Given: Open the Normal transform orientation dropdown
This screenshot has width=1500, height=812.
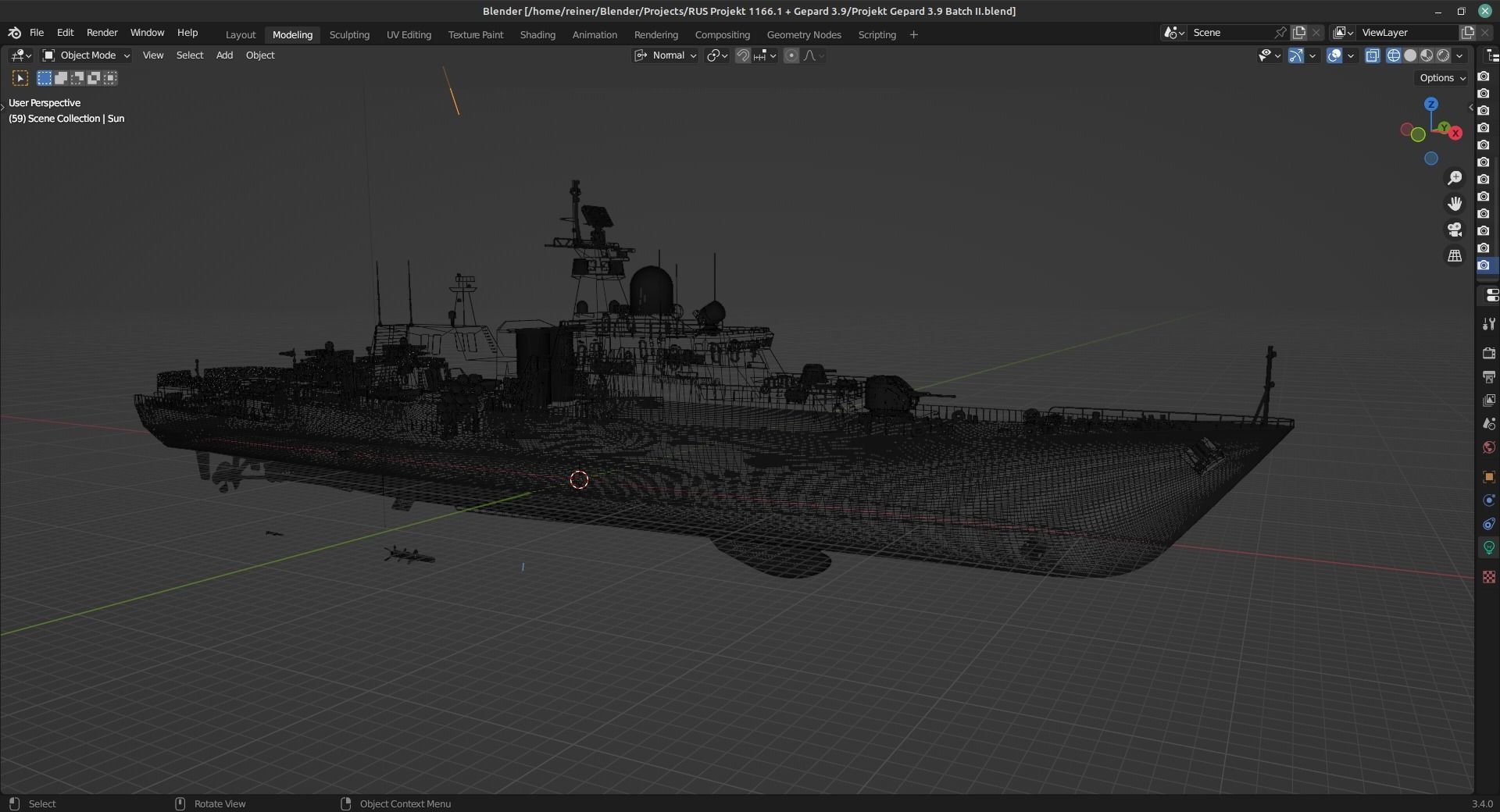Looking at the screenshot, I should [x=665, y=55].
